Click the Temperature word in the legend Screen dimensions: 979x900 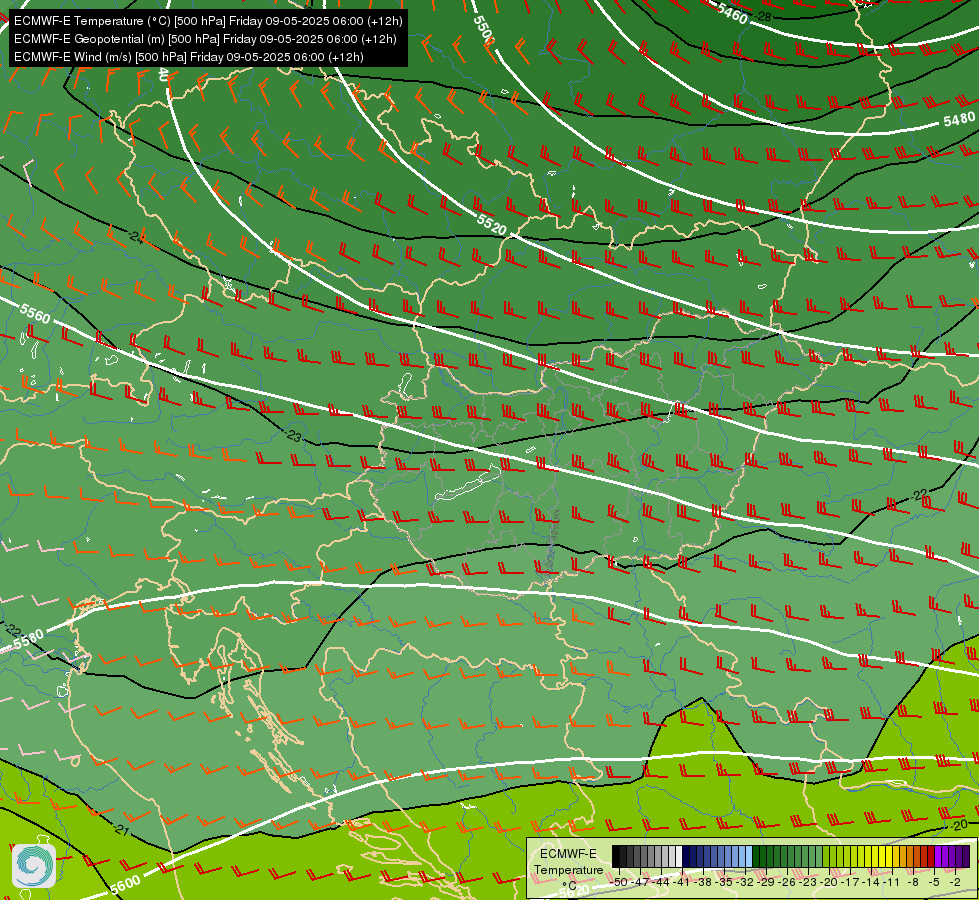tap(569, 871)
